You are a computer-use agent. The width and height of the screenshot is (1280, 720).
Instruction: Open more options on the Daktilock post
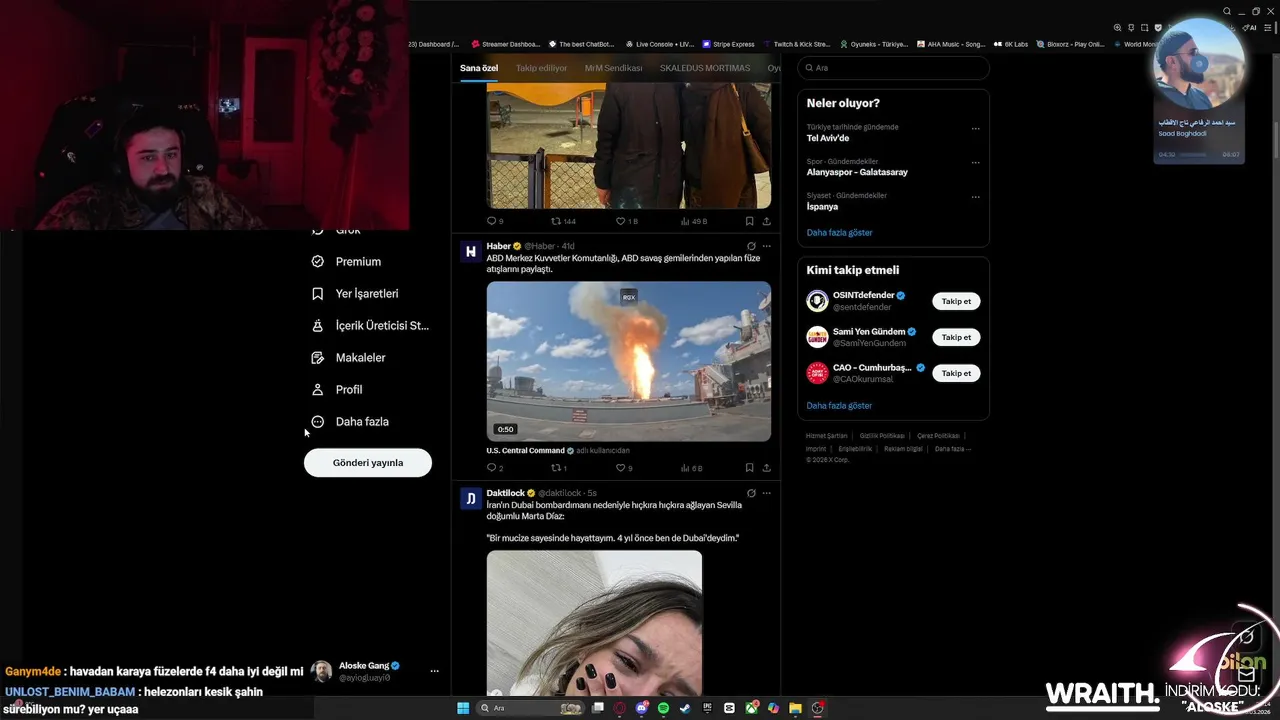point(767,493)
